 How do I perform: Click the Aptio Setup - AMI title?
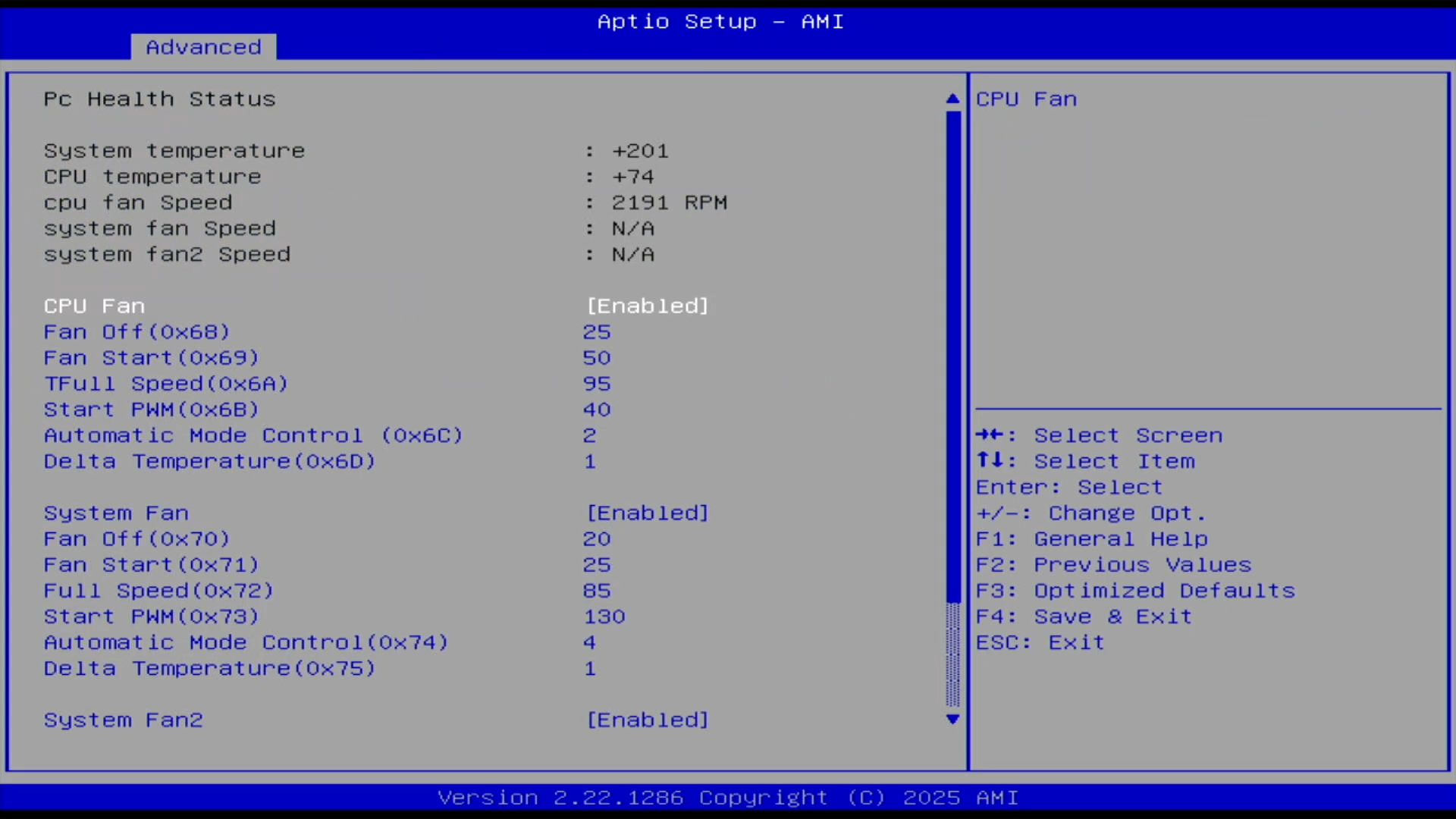pos(720,21)
